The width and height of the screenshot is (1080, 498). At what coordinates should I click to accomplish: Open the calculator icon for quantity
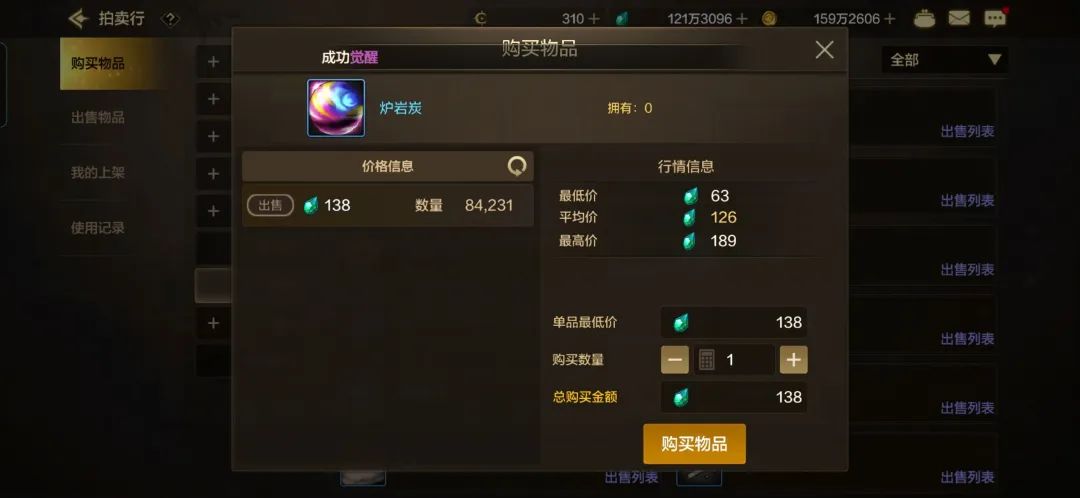(707, 360)
